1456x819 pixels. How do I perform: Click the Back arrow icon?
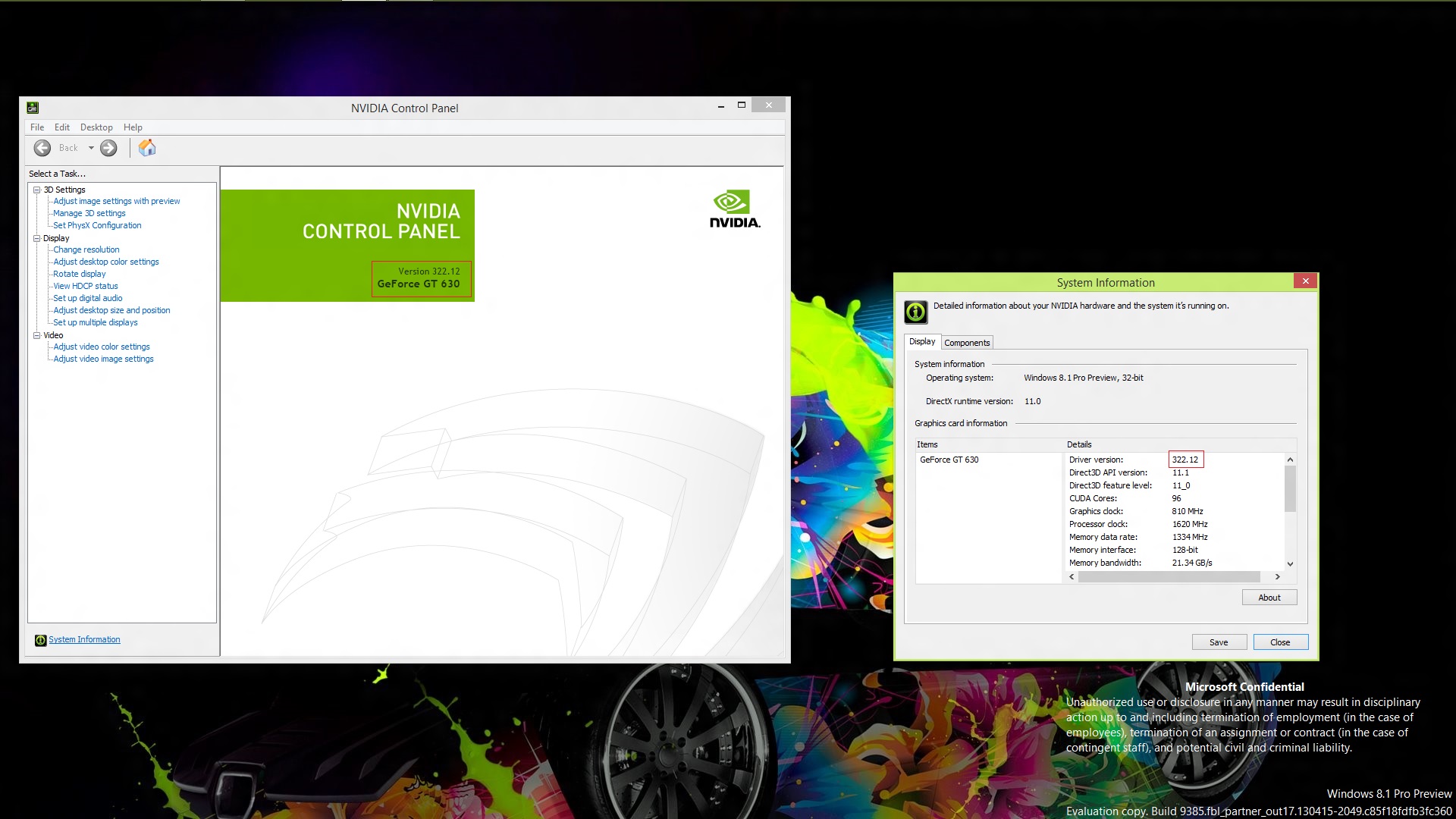point(42,148)
